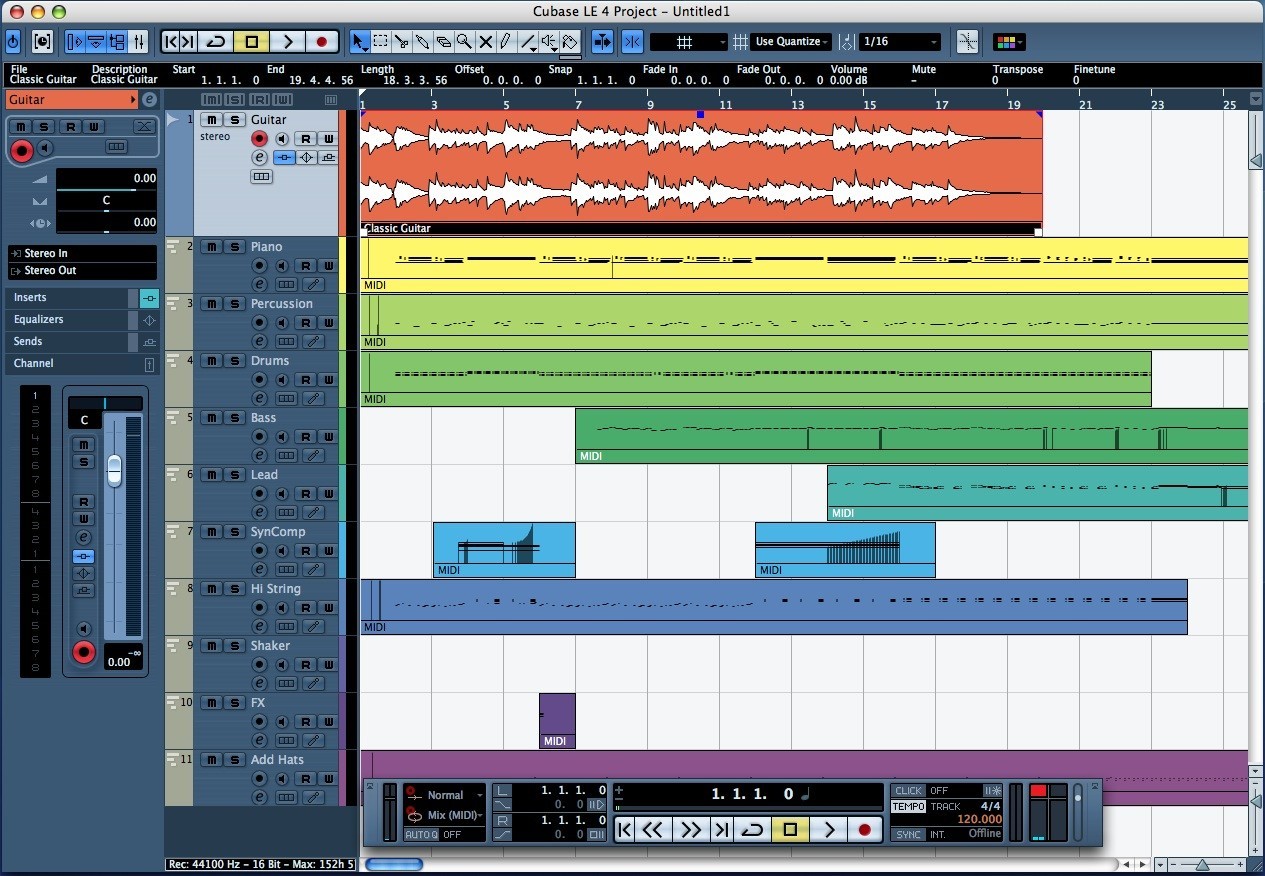Click the AUTO Q button
Image resolution: width=1265 pixels, height=876 pixels.
tap(421, 835)
